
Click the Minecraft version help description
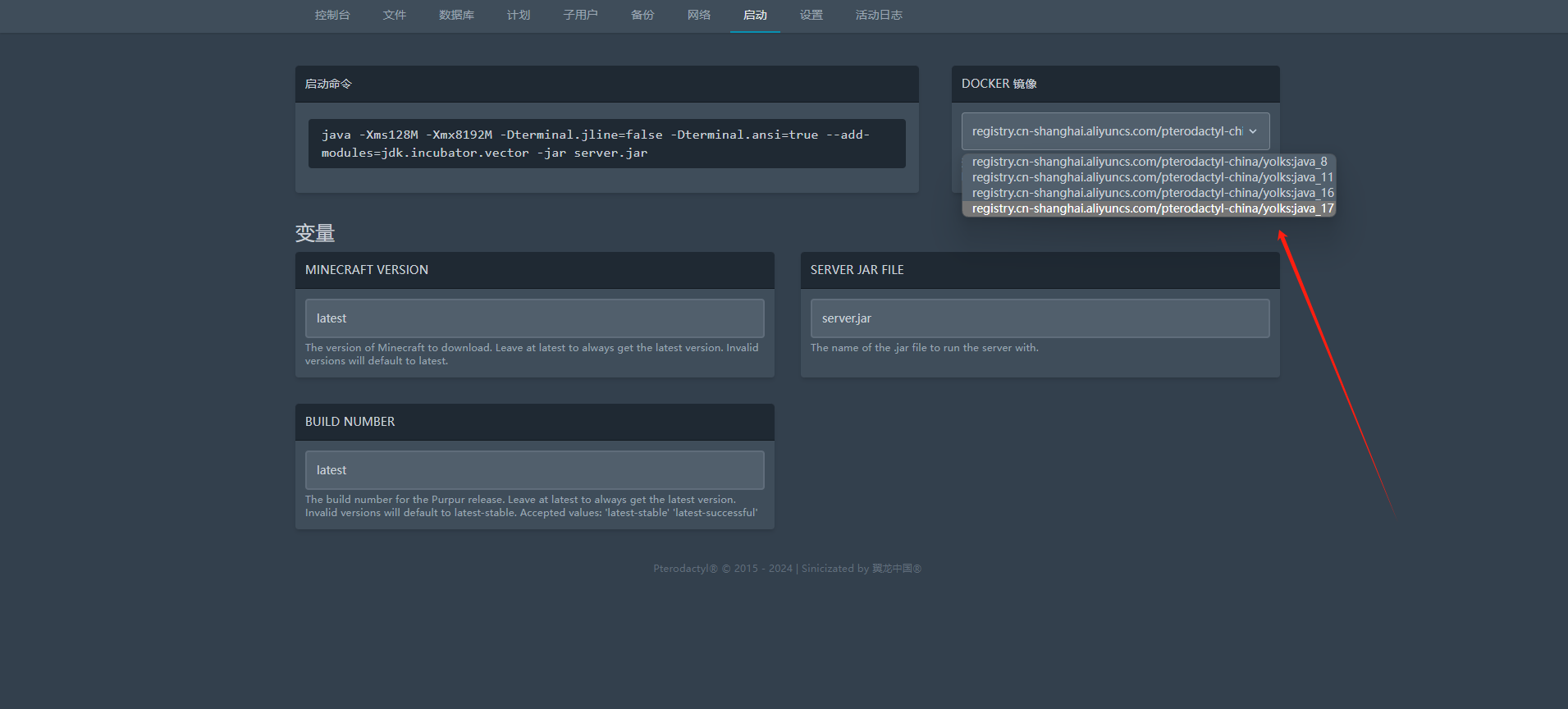click(533, 354)
